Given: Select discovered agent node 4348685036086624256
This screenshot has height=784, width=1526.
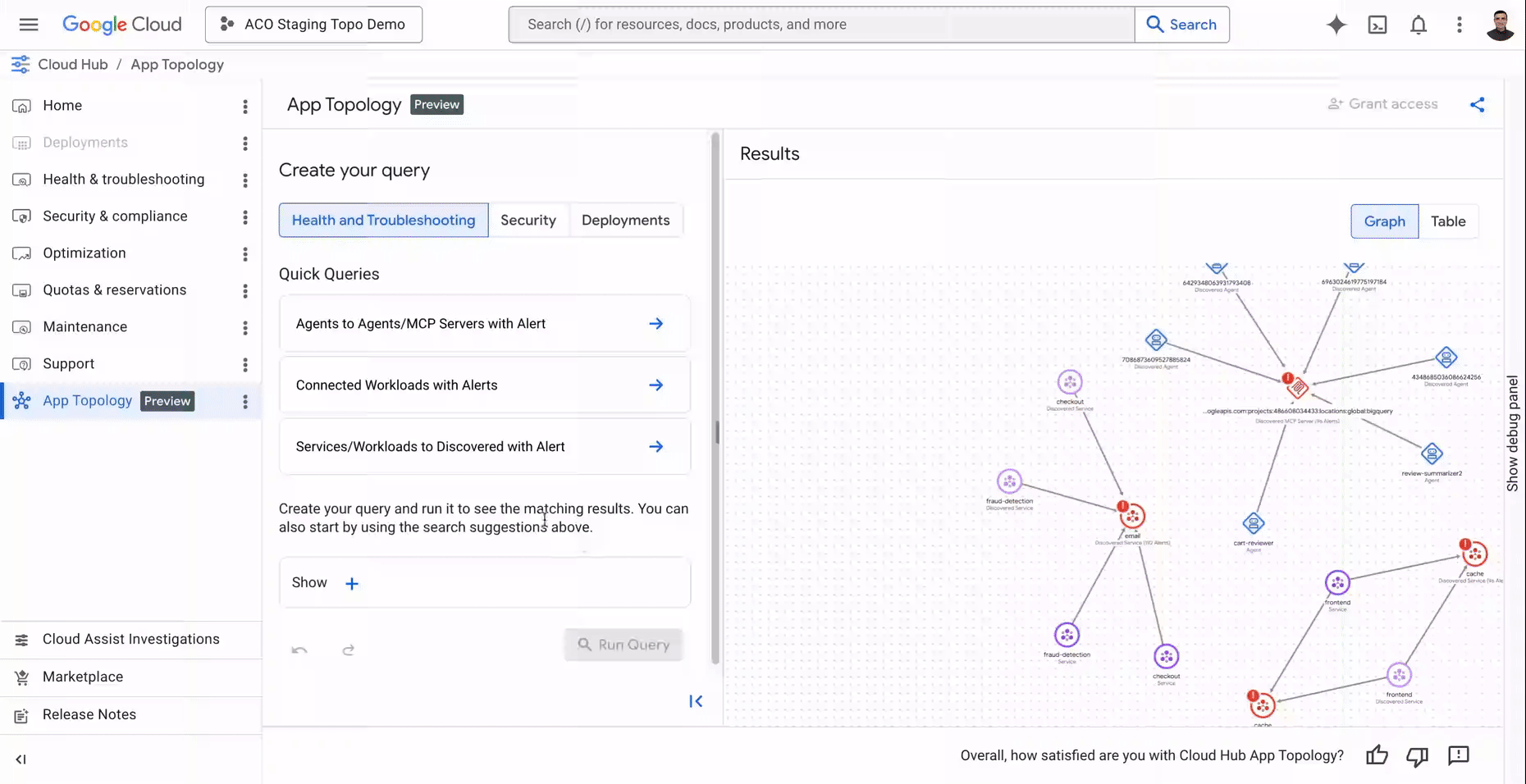Looking at the screenshot, I should (1446, 358).
